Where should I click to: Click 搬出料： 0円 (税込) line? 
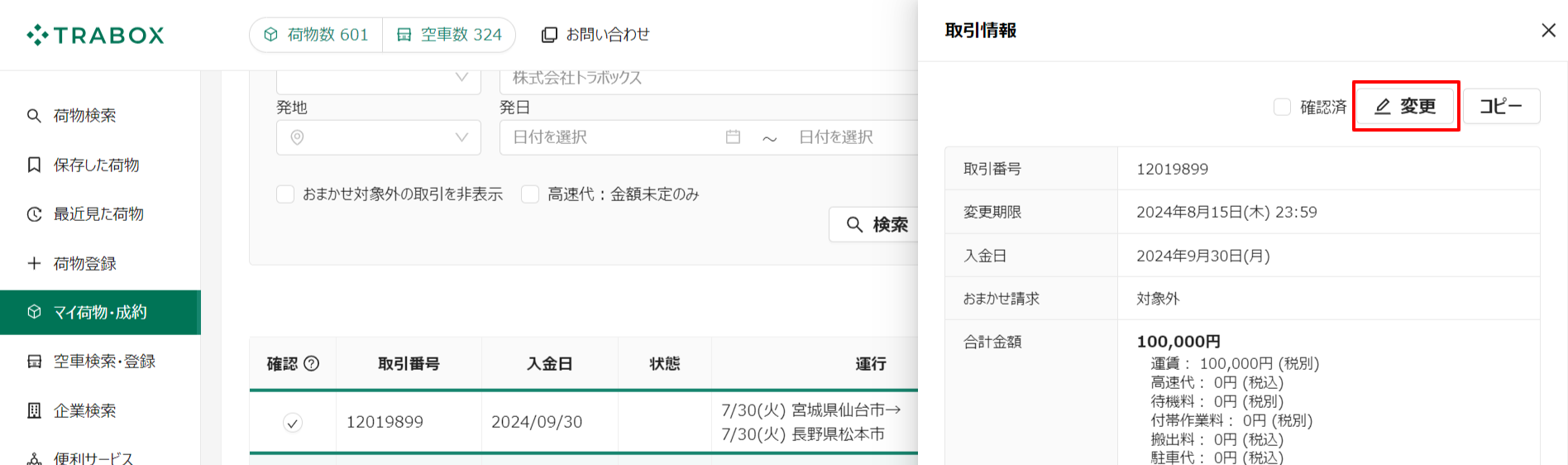[x=1217, y=439]
